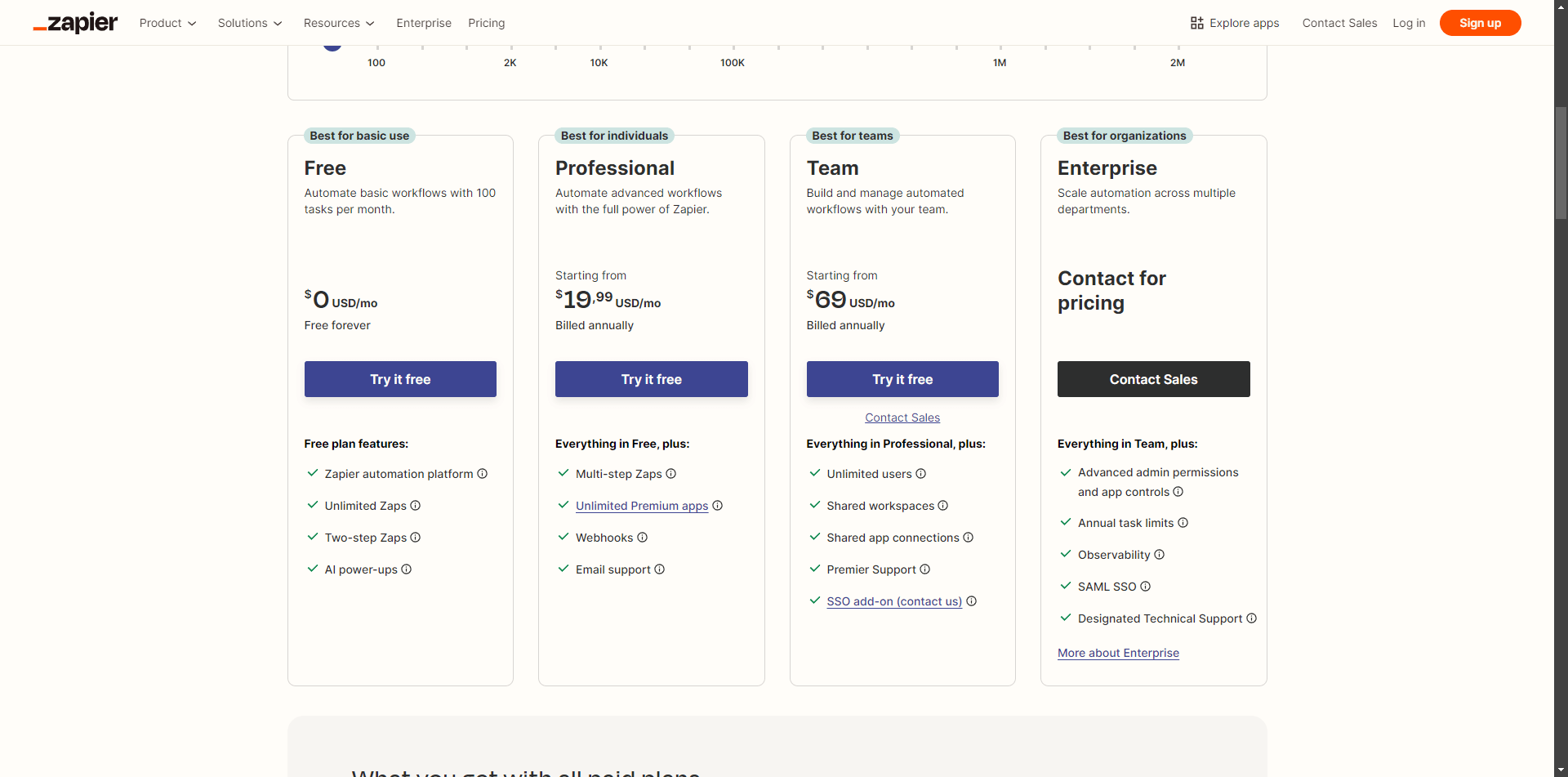This screenshot has height=777, width=1568.
Task: Click the Professional plan heading
Action: pos(615,168)
